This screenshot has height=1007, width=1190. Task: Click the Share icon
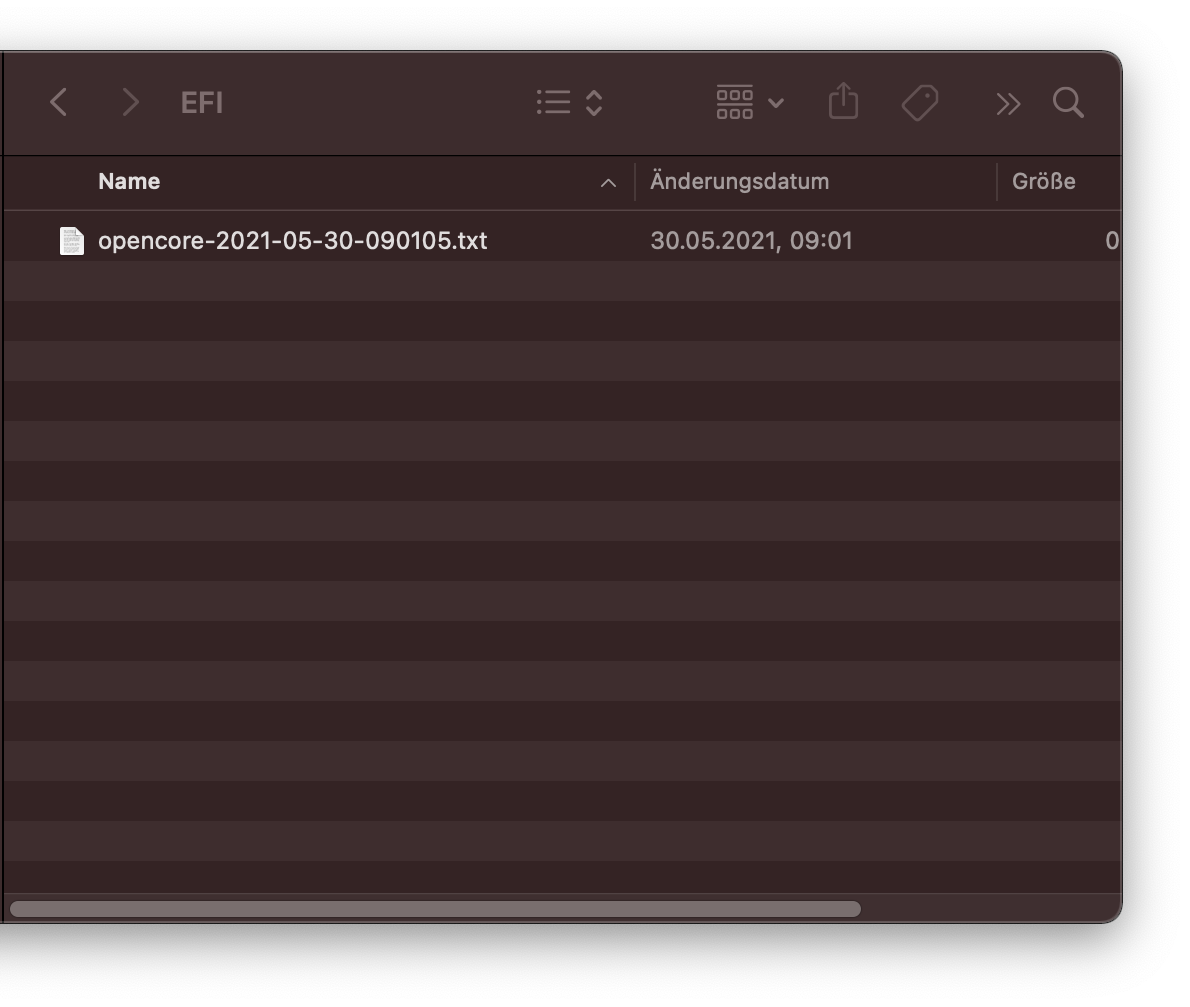843,102
